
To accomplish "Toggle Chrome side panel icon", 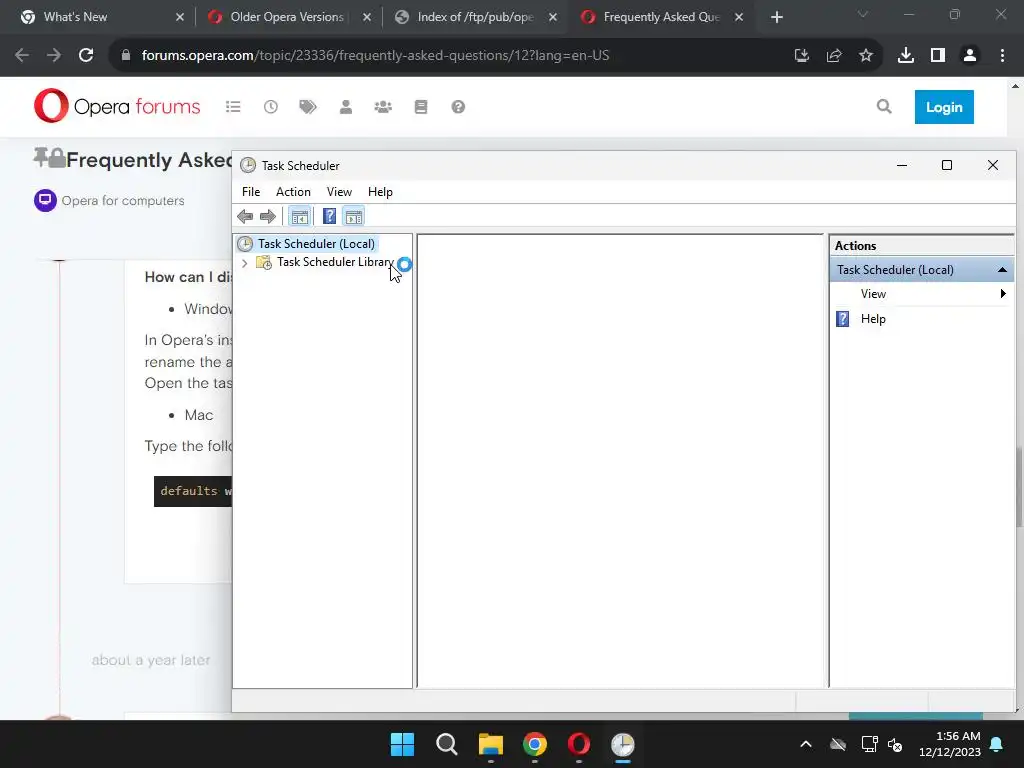I will click(938, 56).
